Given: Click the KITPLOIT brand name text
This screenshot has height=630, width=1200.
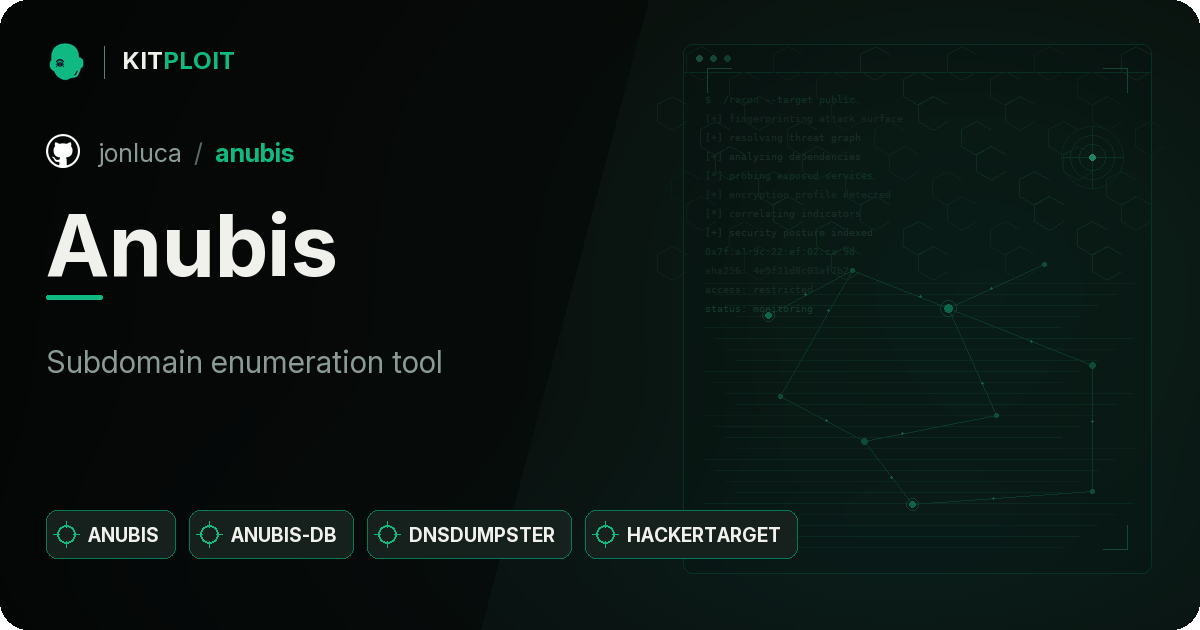Looking at the screenshot, I should tap(178, 61).
